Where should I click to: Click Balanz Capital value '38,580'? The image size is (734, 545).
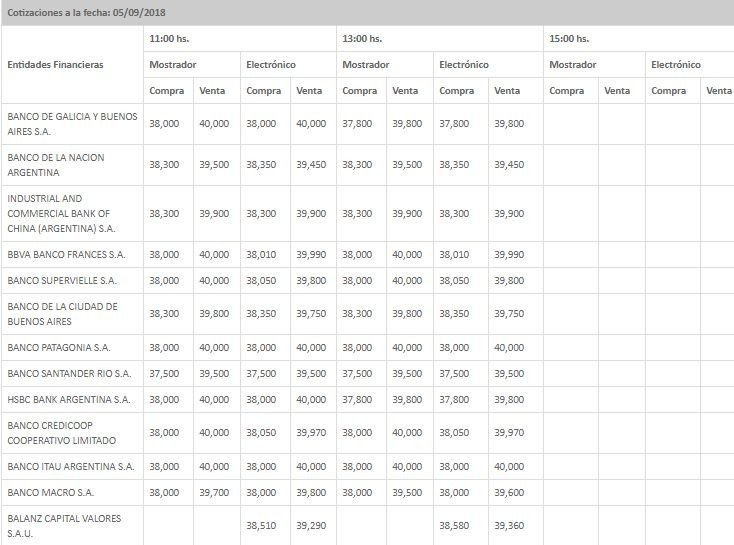tap(454, 526)
